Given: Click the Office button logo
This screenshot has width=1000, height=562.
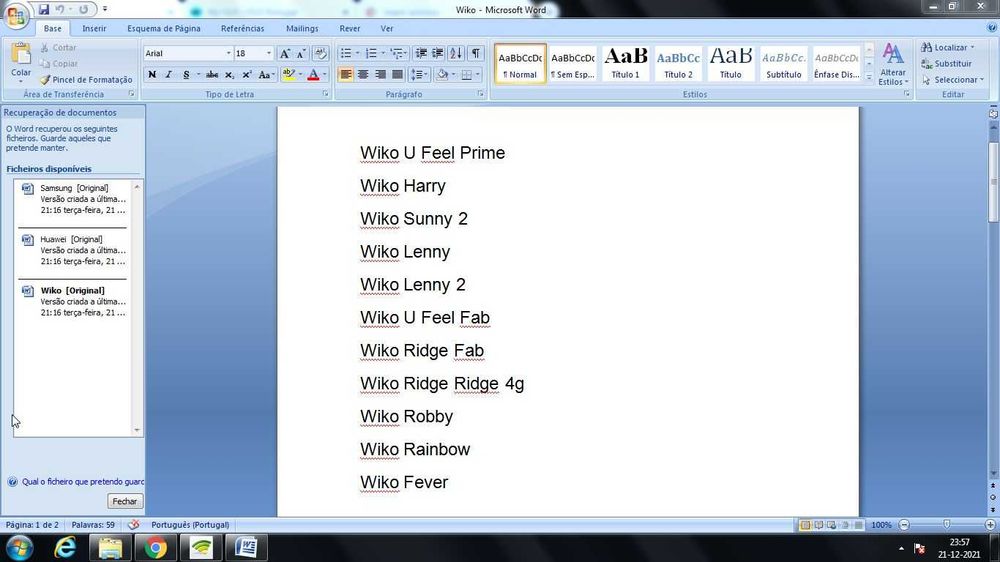Looking at the screenshot, I should click(x=16, y=16).
